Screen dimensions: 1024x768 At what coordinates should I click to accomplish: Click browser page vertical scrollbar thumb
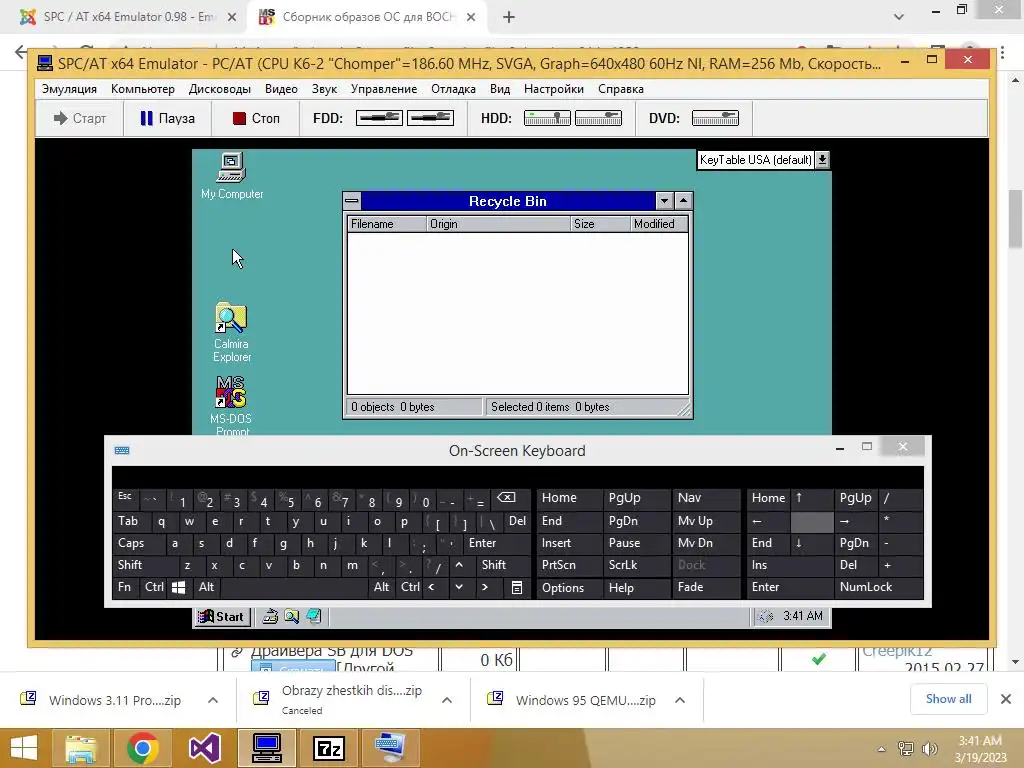click(1015, 219)
